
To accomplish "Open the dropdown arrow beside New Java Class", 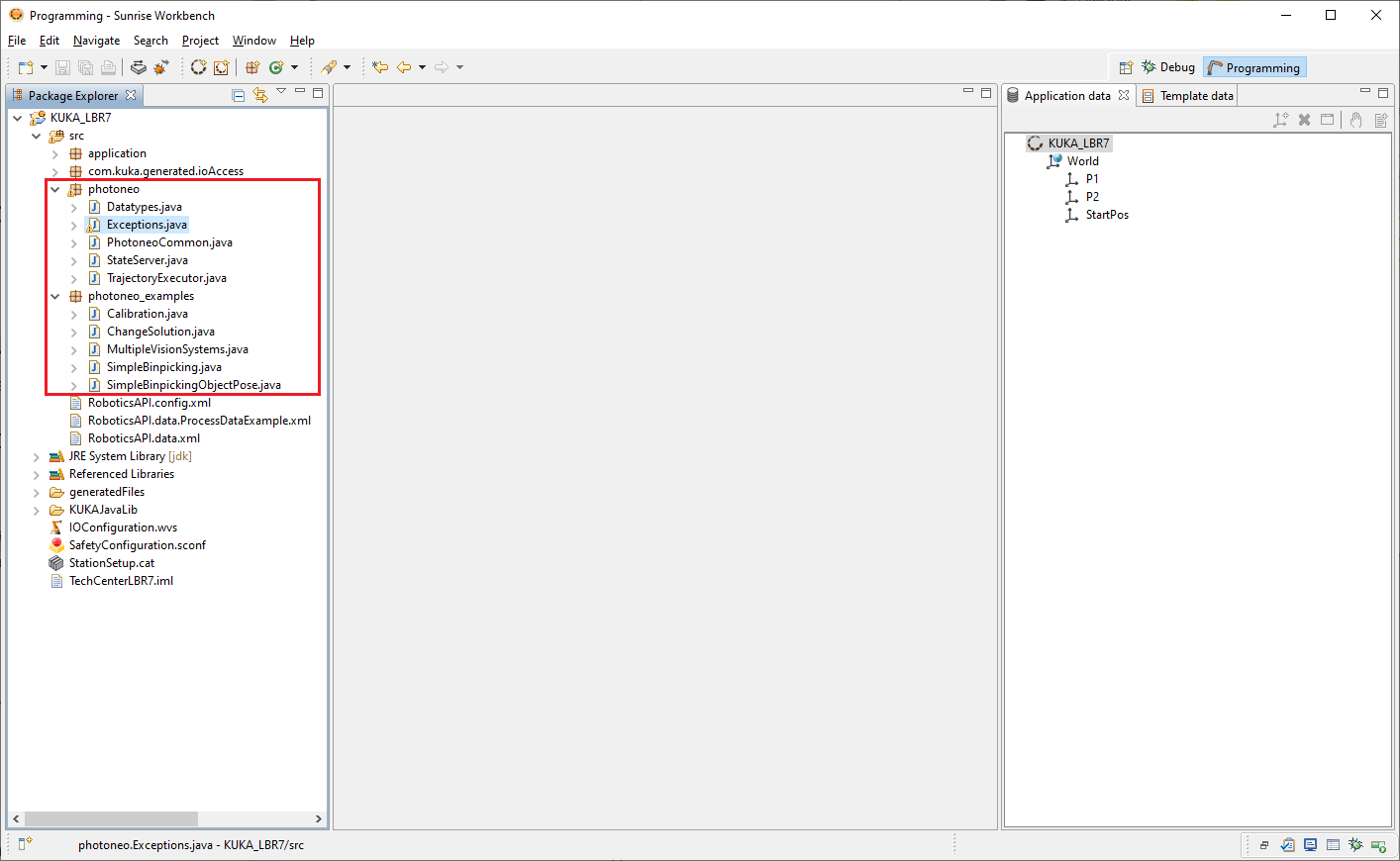I will pyautogui.click(x=294, y=67).
